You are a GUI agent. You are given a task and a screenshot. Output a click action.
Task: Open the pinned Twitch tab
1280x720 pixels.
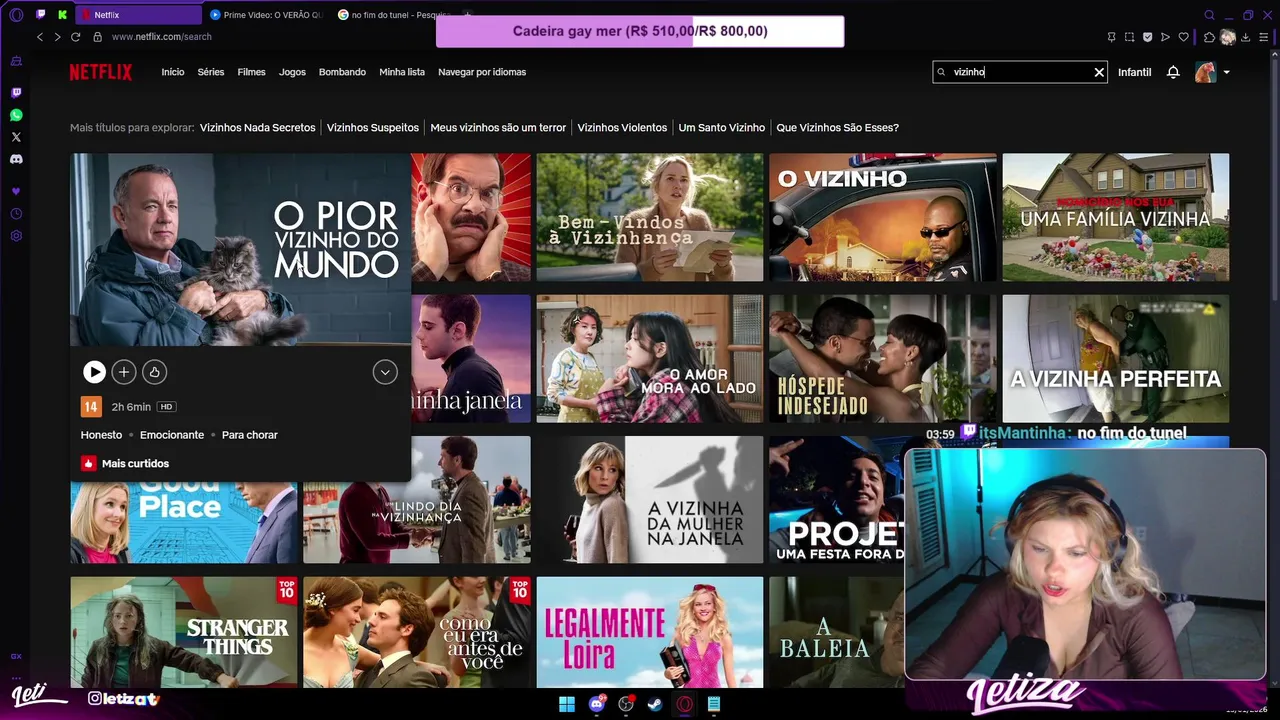tap(41, 15)
